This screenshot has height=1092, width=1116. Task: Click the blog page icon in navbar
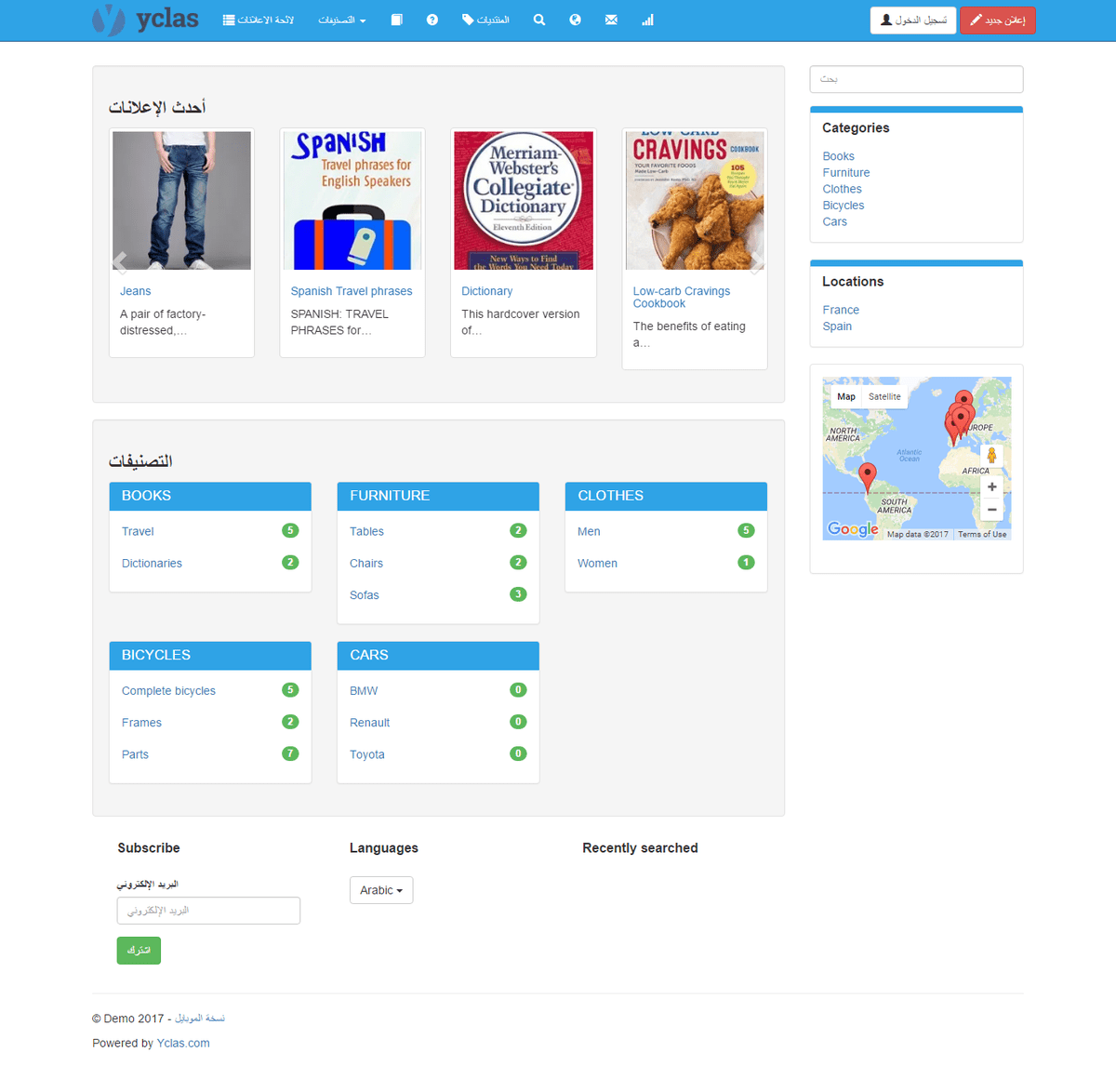[x=396, y=20]
